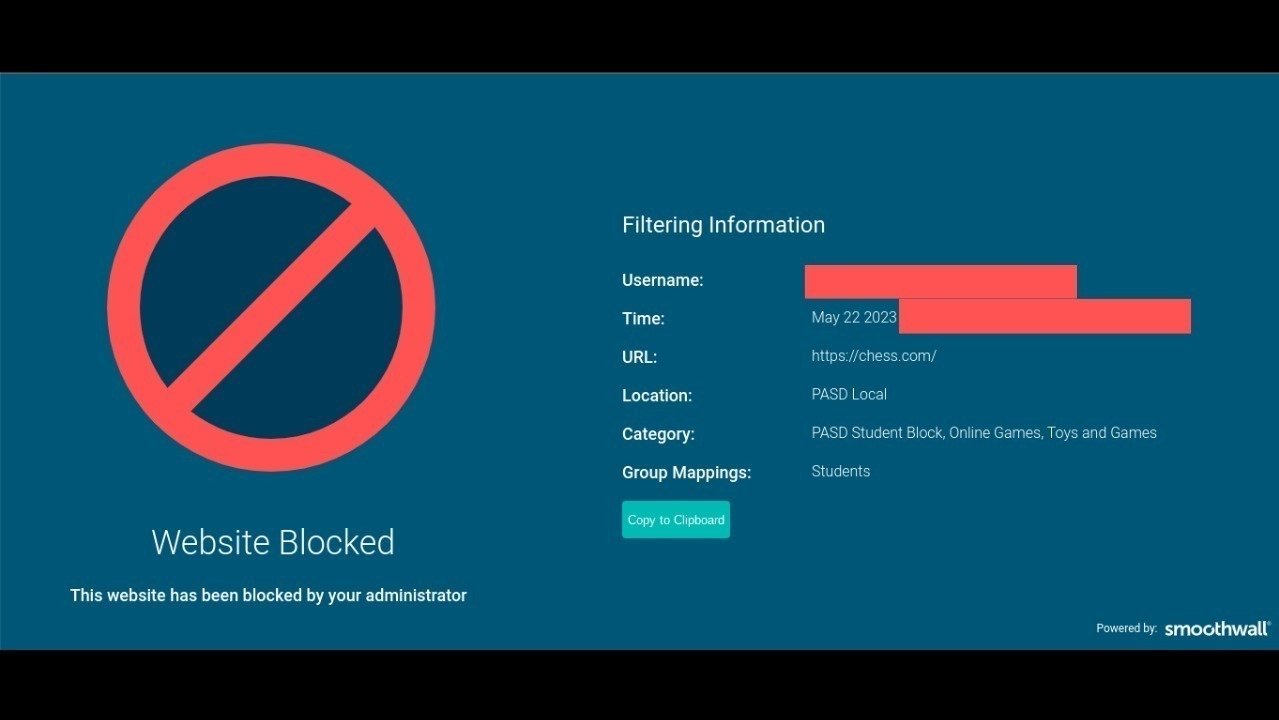This screenshot has height=720, width=1279.
Task: Click the Location label
Action: coord(656,396)
